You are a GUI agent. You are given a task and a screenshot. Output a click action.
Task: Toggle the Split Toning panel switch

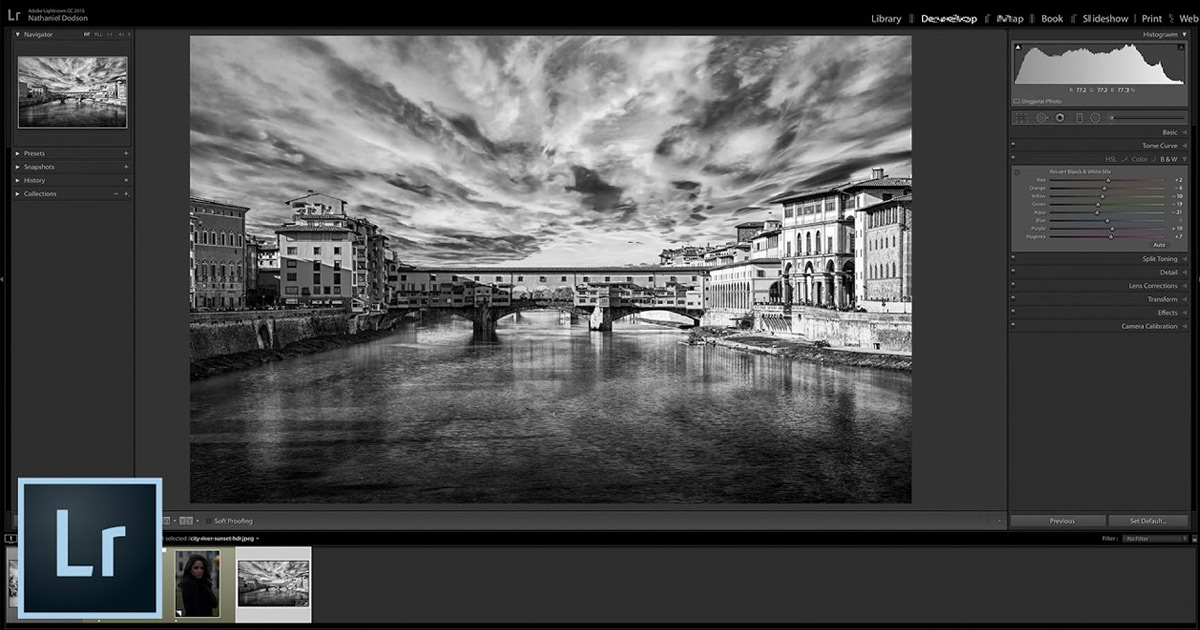(x=1013, y=259)
